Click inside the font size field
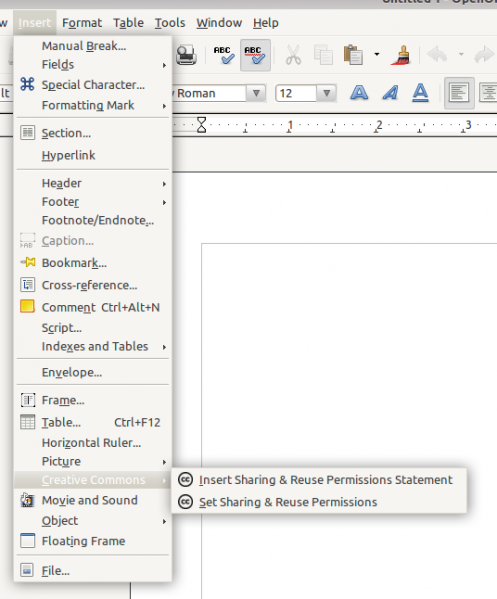Image resolution: width=497 pixels, height=599 pixels. coord(296,93)
